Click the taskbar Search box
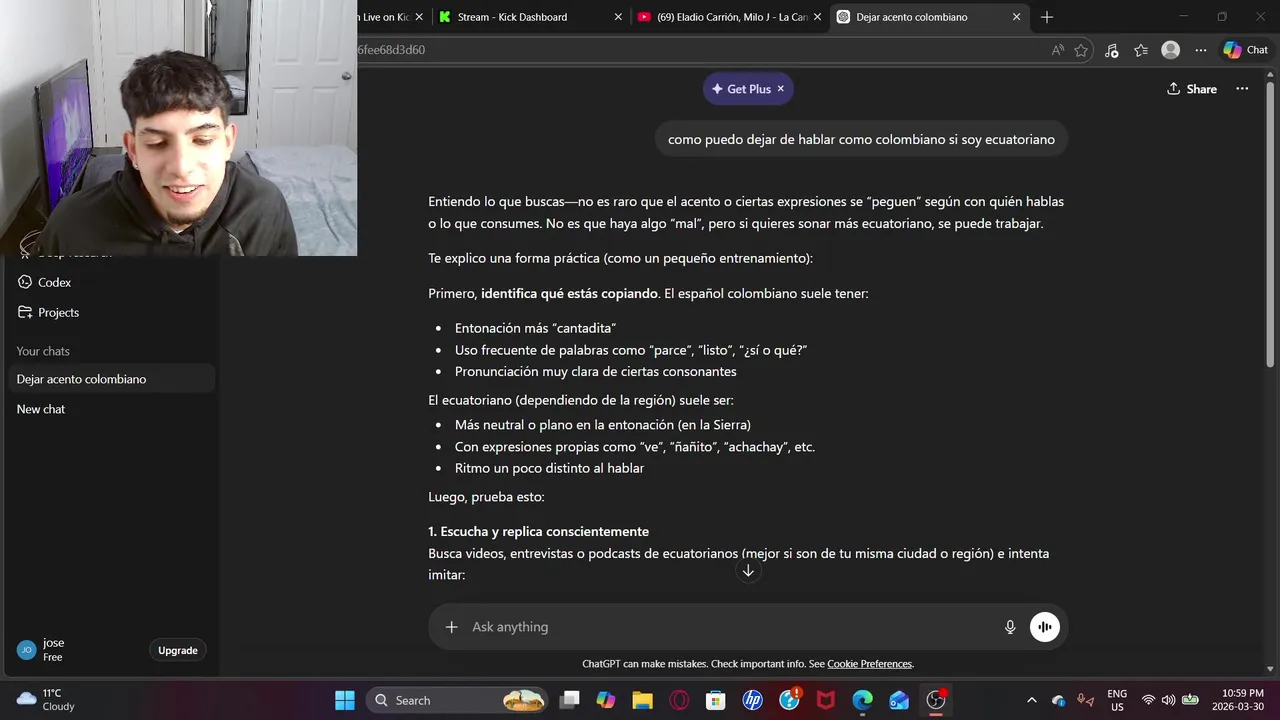Viewport: 1280px width, 720px height. [x=457, y=700]
